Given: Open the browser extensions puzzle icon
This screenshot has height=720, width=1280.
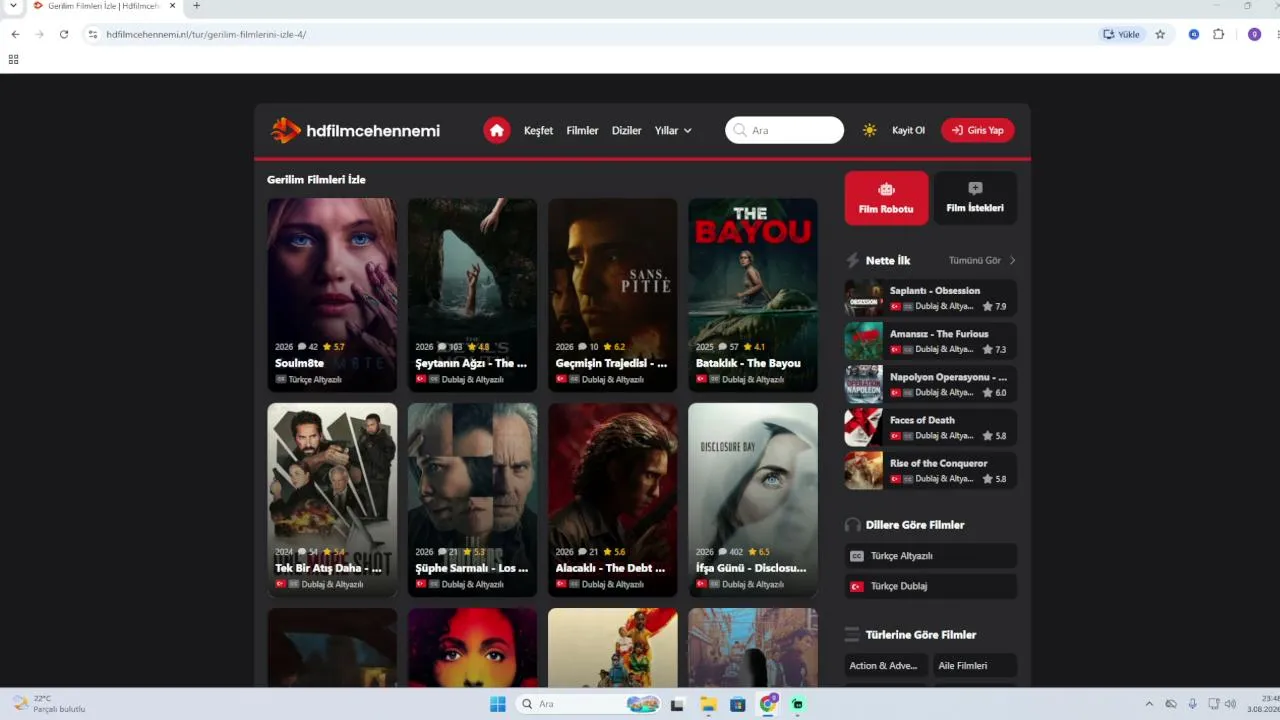Looking at the screenshot, I should pyautogui.click(x=1218, y=34).
